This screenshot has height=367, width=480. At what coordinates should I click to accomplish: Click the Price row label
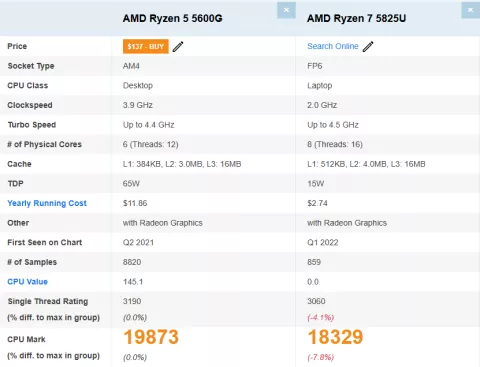click(x=17, y=46)
